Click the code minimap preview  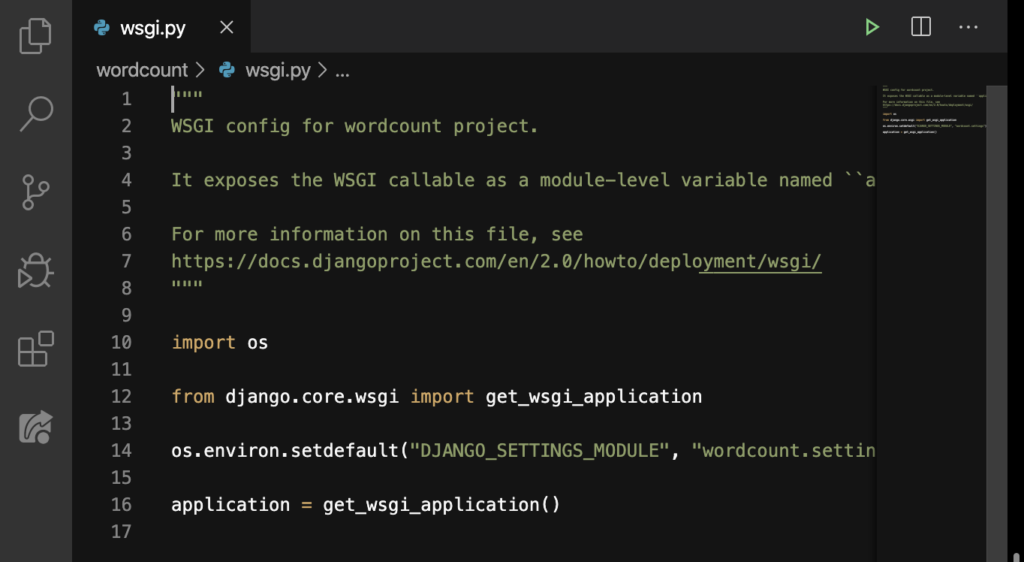pyautogui.click(x=932, y=111)
